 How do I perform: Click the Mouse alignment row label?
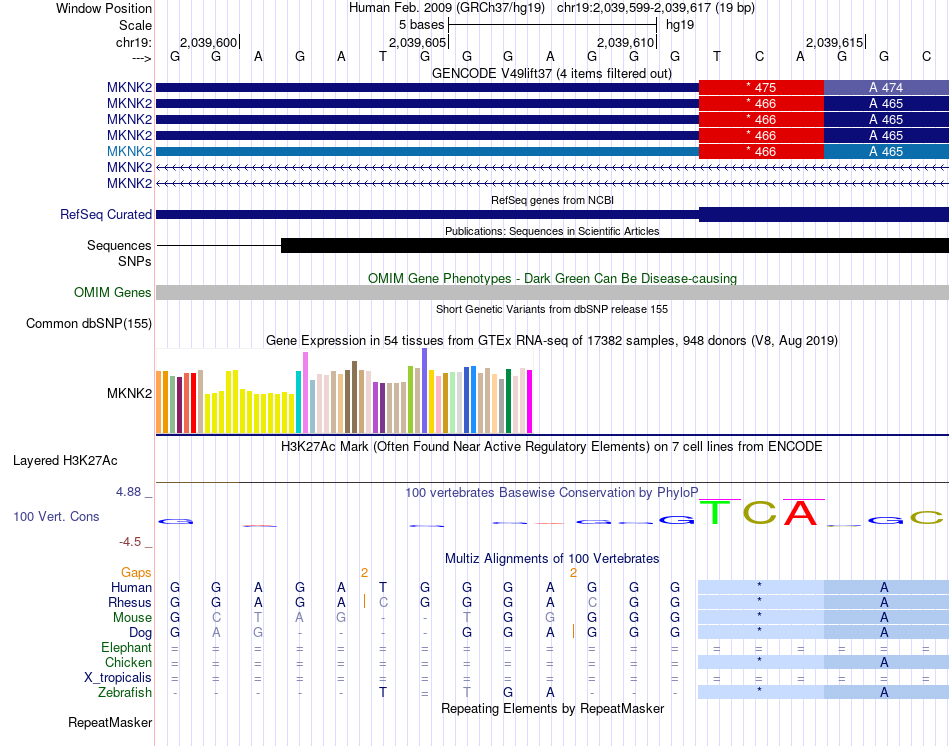(132, 618)
